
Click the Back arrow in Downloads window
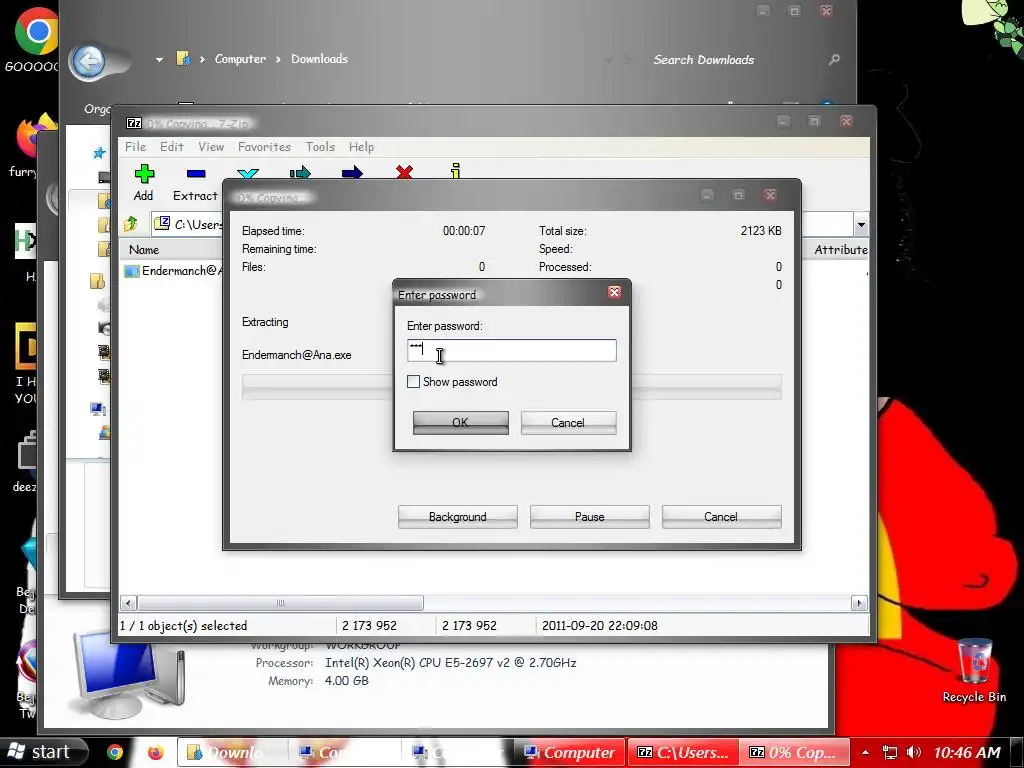tap(89, 62)
